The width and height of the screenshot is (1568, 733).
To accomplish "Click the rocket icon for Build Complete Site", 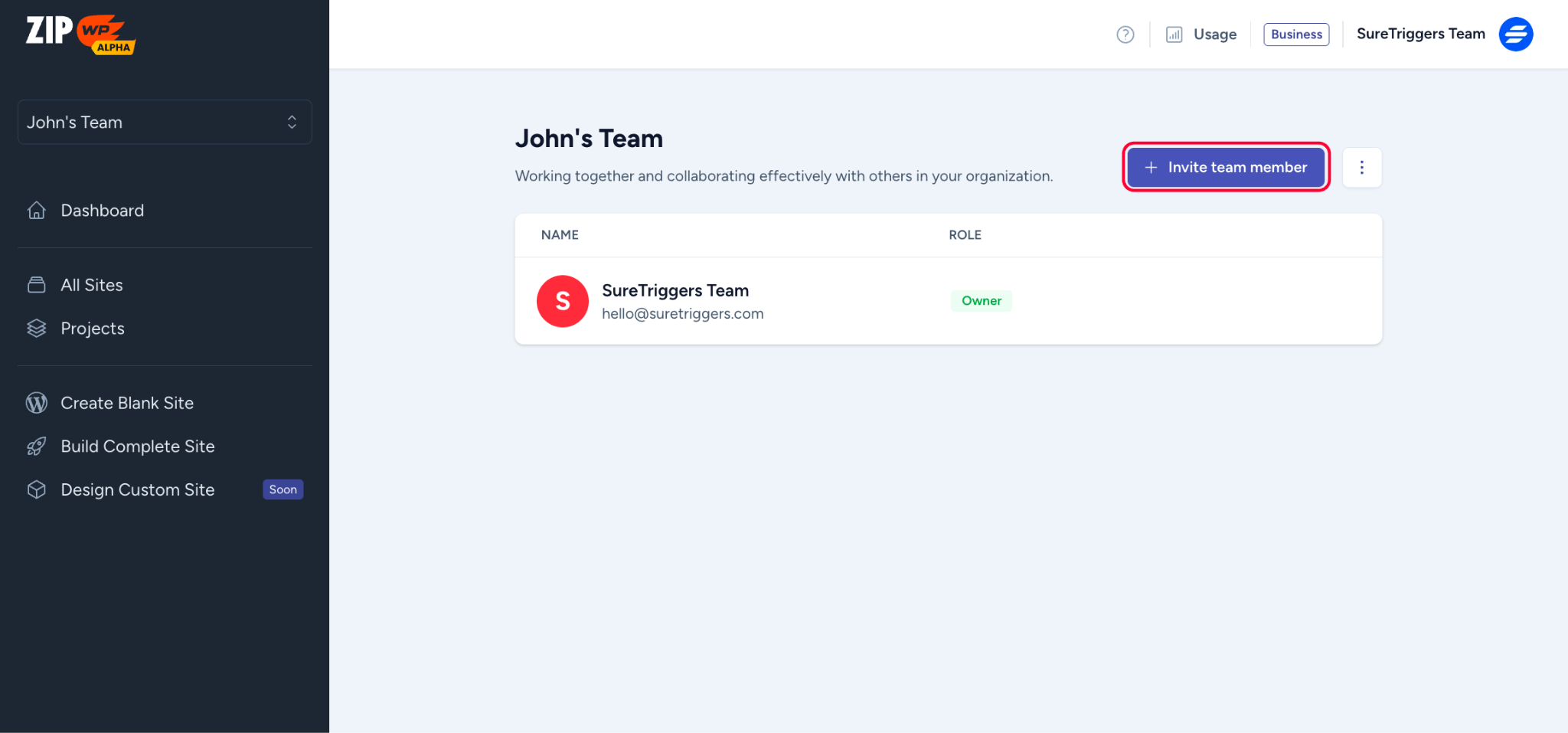I will [37, 447].
